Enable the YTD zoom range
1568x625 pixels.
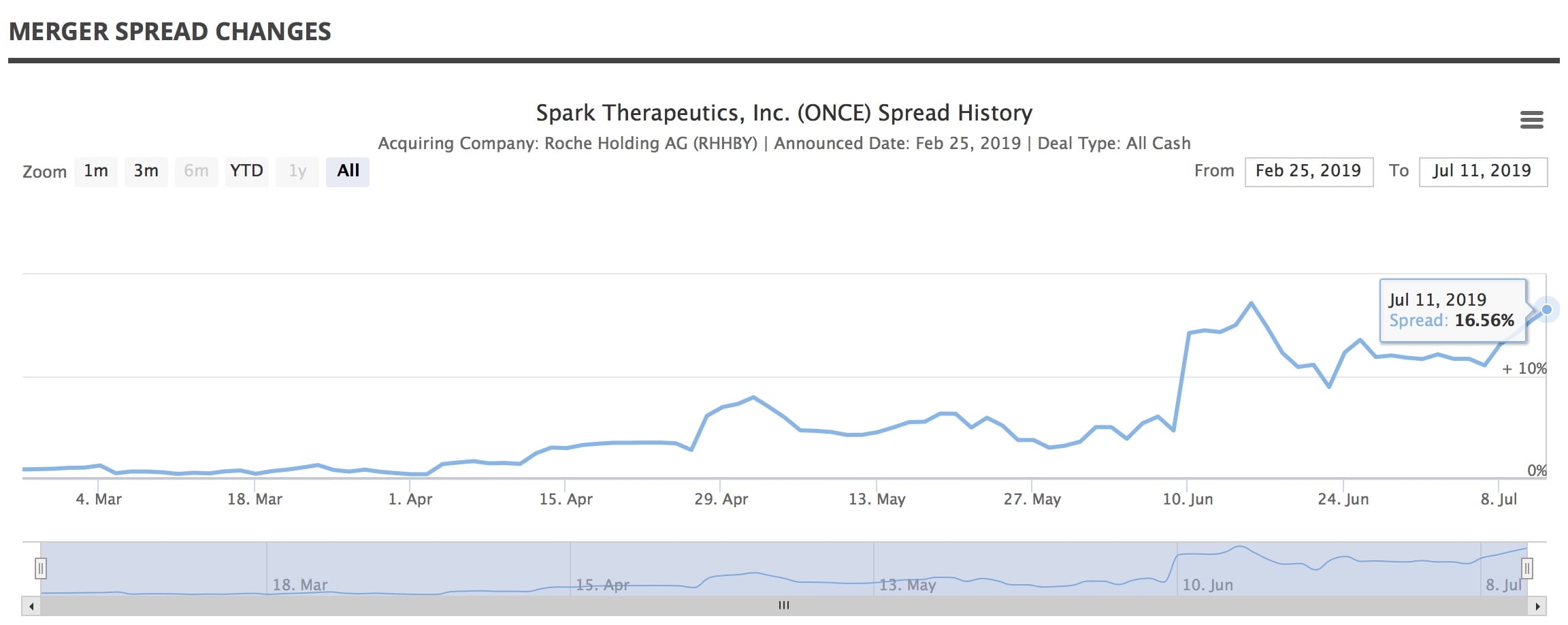pos(246,171)
